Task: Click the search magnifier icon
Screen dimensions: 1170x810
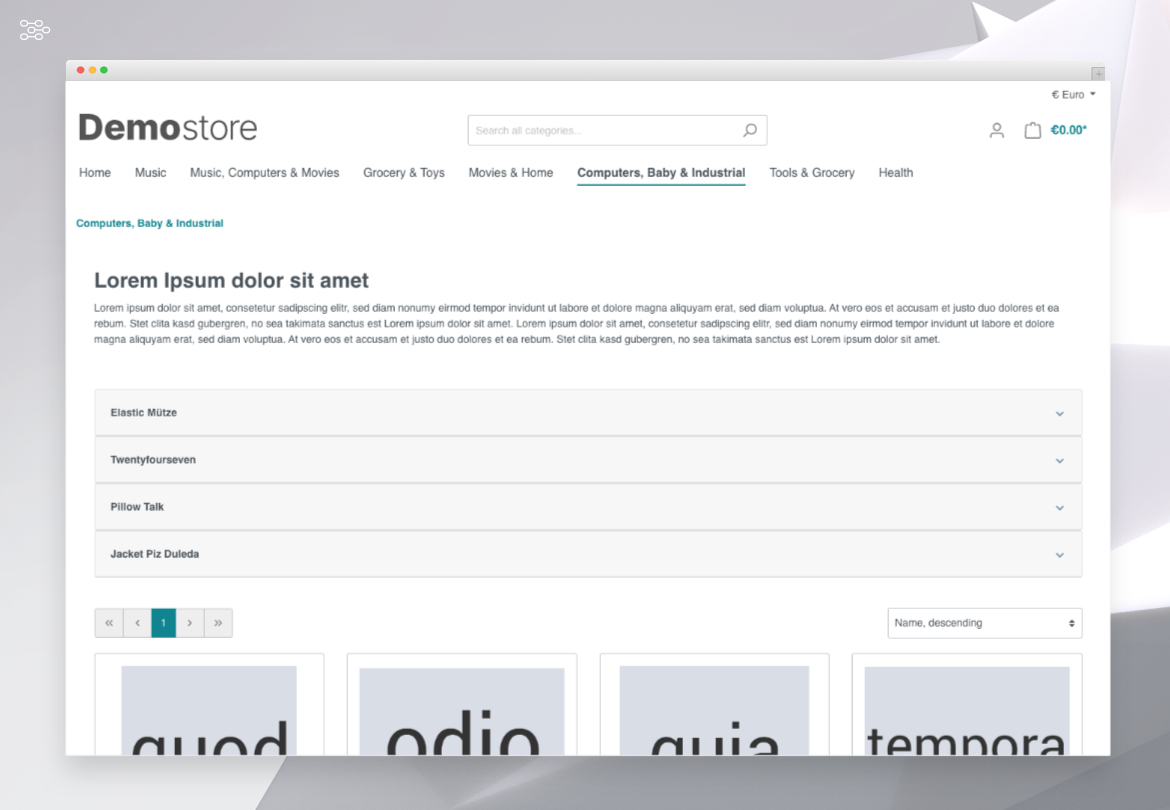Action: coord(749,130)
